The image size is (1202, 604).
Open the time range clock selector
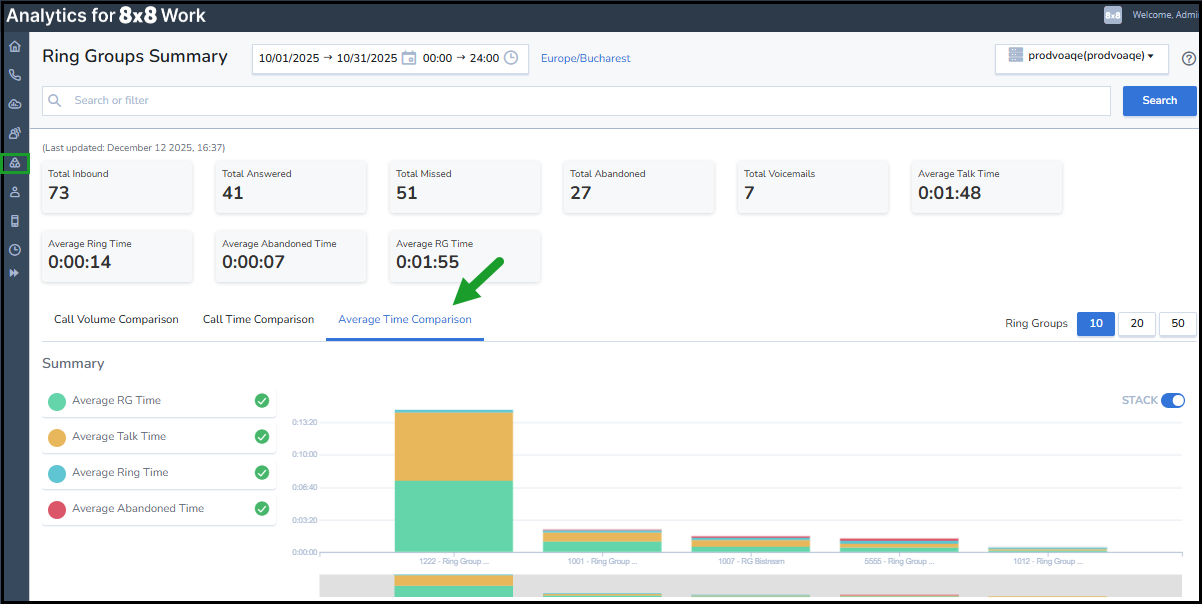[x=511, y=58]
